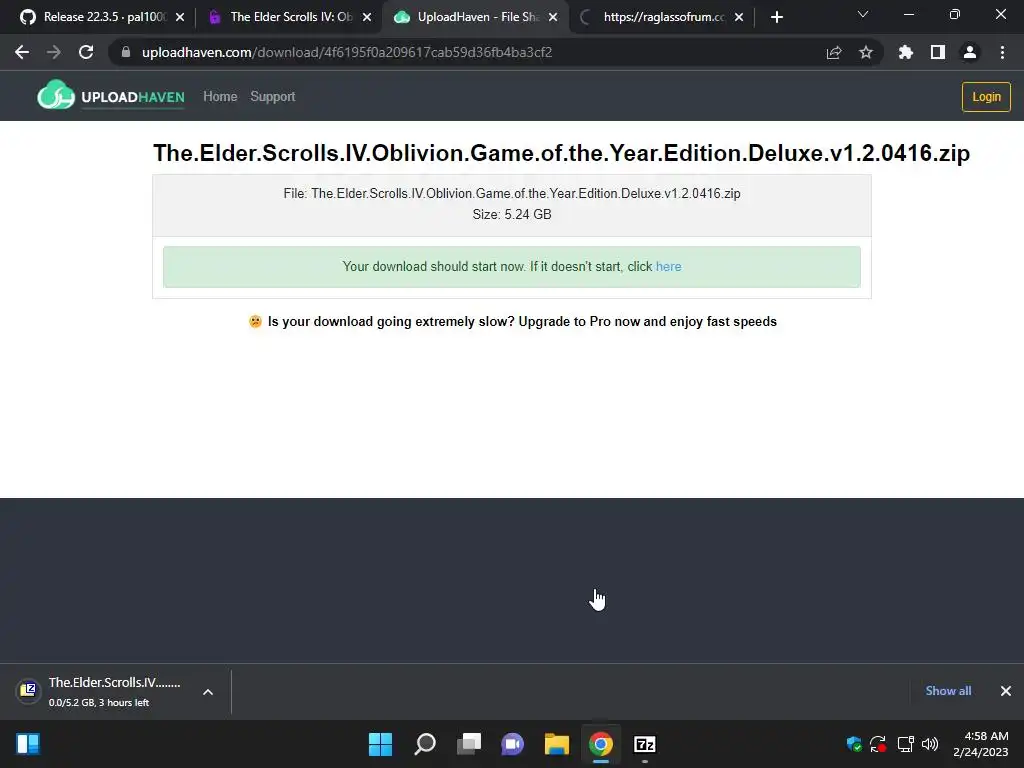Reload the UploadHaven page

pos(86,52)
